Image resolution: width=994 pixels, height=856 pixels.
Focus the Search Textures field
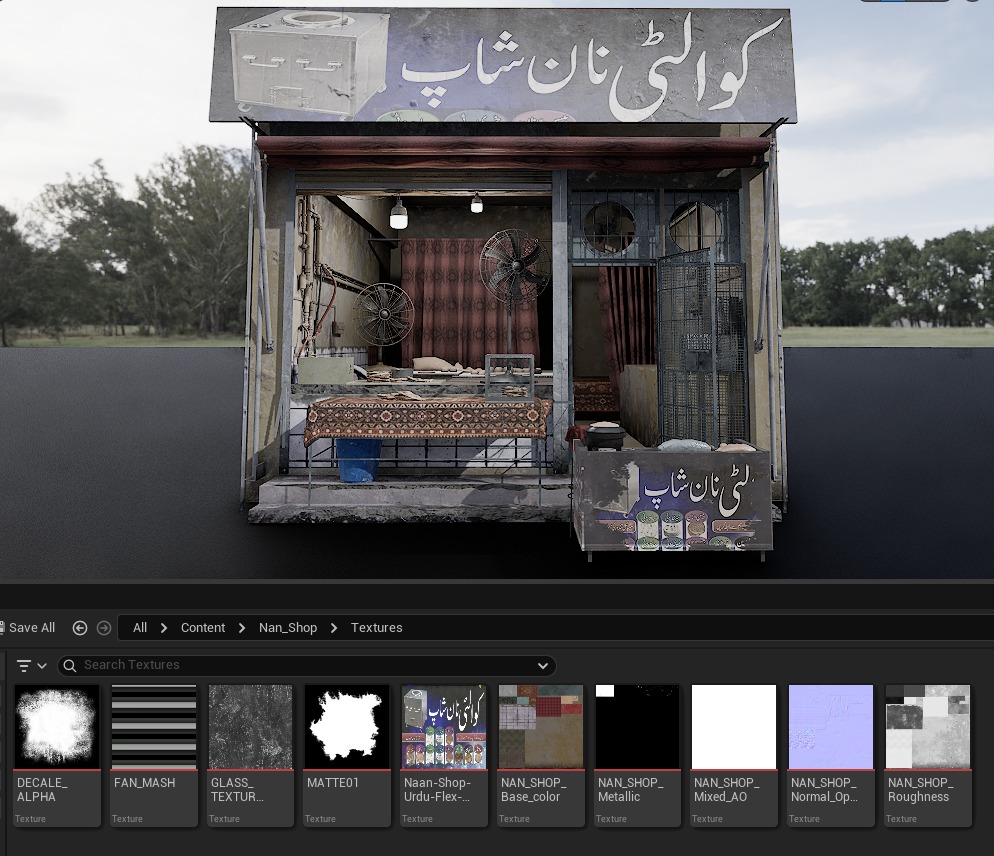[x=307, y=665]
